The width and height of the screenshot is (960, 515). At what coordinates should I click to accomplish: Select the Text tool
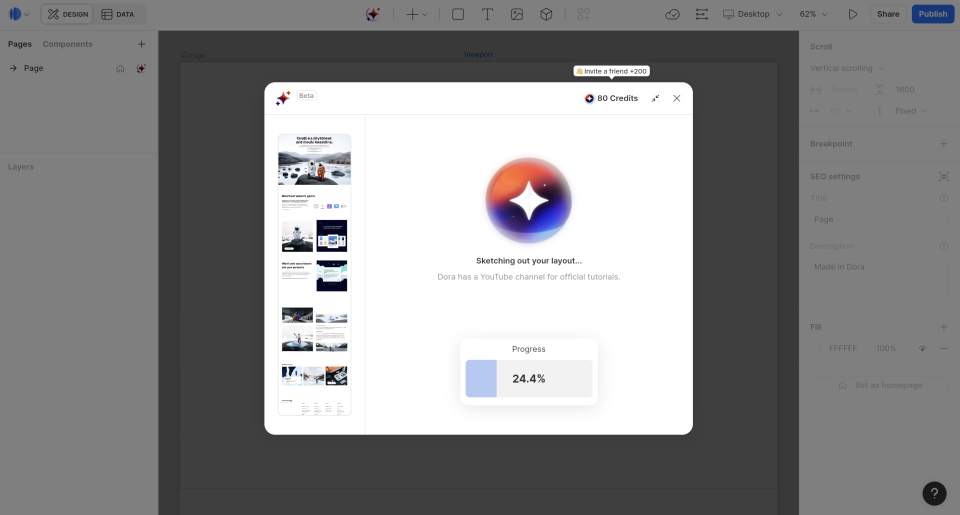tap(487, 14)
